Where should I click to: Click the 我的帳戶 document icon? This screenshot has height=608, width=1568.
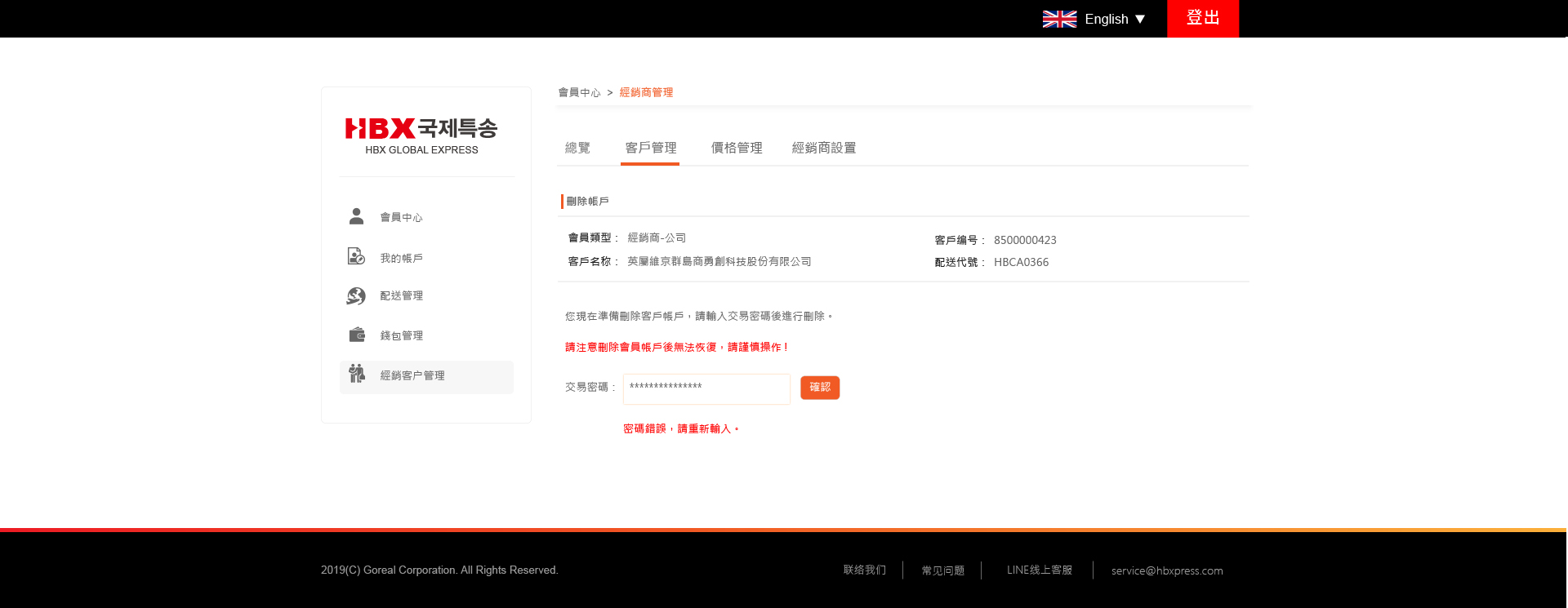click(356, 256)
